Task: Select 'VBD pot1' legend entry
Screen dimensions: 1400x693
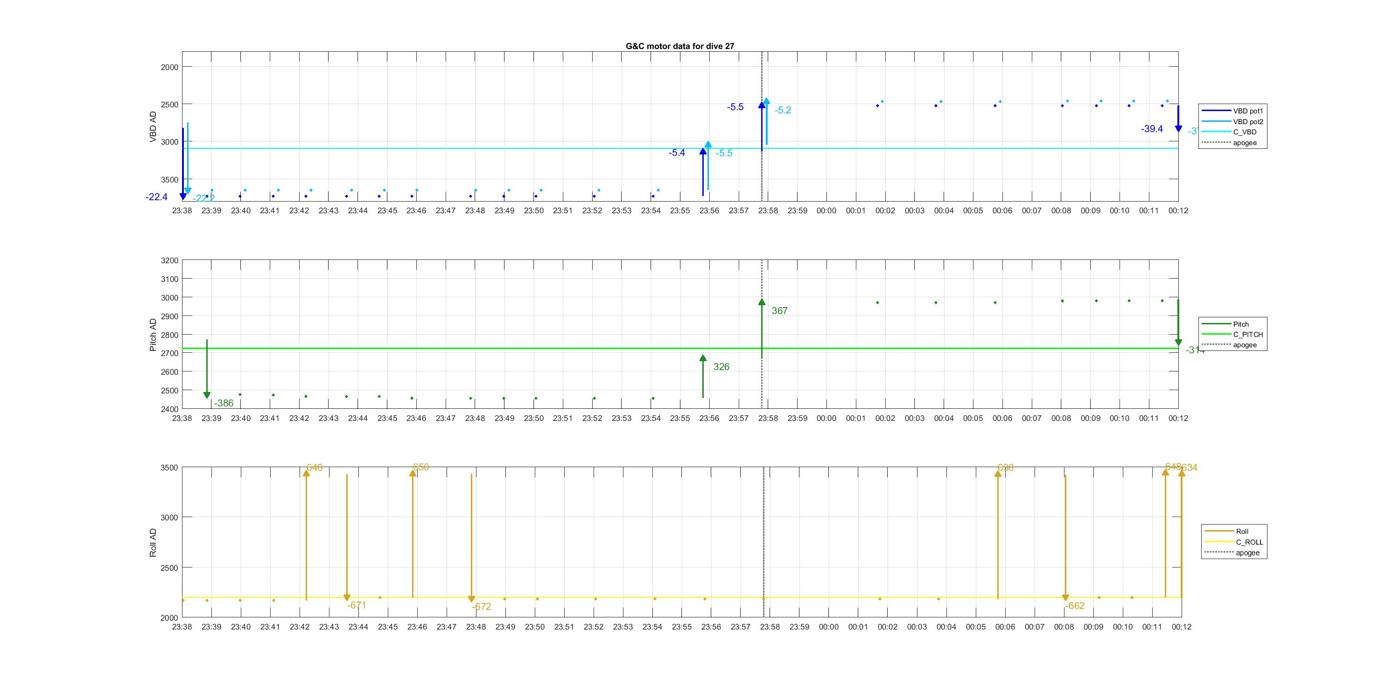Action: (x=1234, y=111)
